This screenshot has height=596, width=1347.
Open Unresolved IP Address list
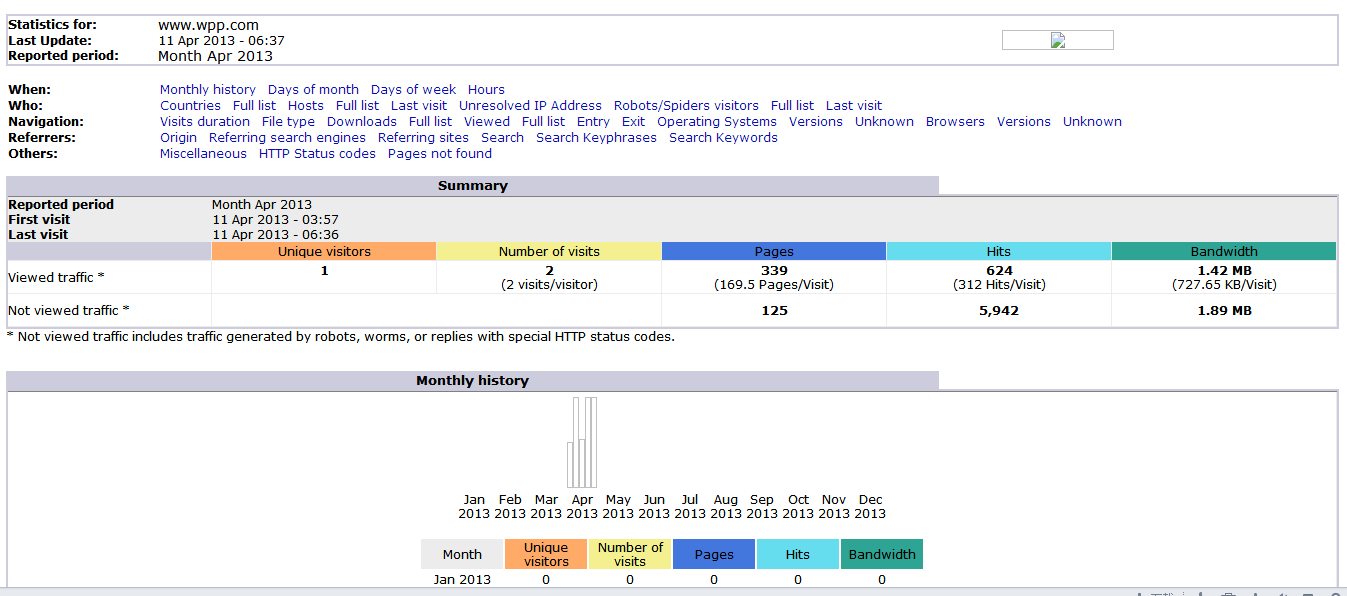[x=530, y=105]
